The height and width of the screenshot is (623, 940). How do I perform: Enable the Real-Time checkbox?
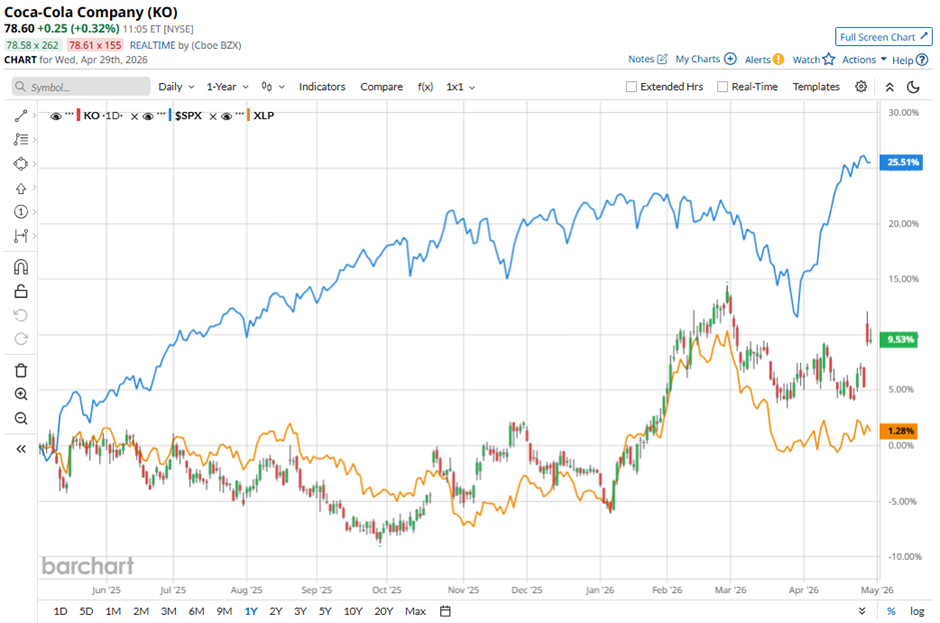[x=722, y=87]
